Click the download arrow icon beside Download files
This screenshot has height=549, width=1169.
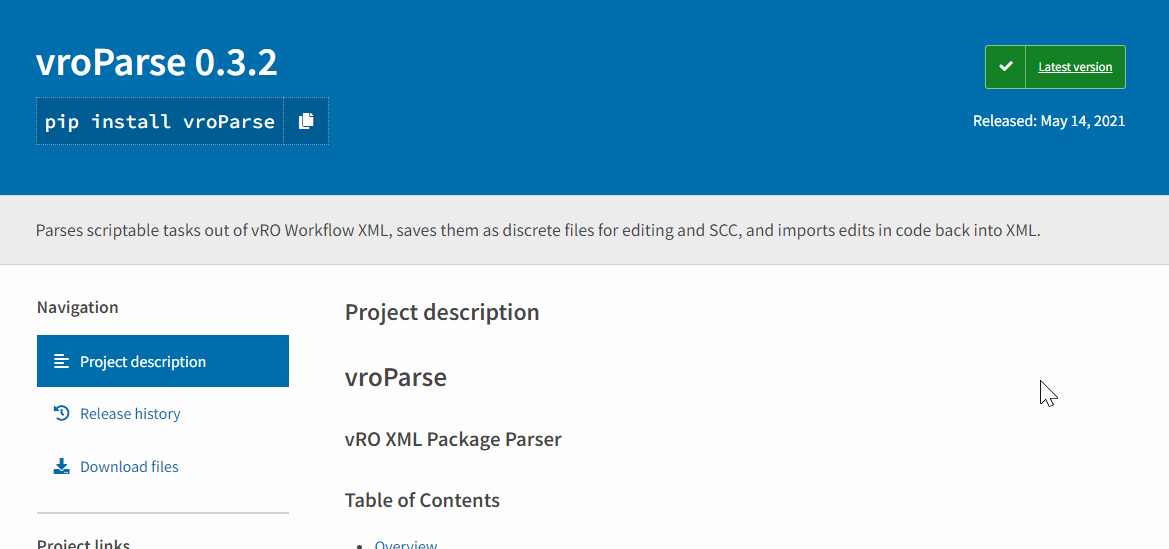click(x=62, y=466)
